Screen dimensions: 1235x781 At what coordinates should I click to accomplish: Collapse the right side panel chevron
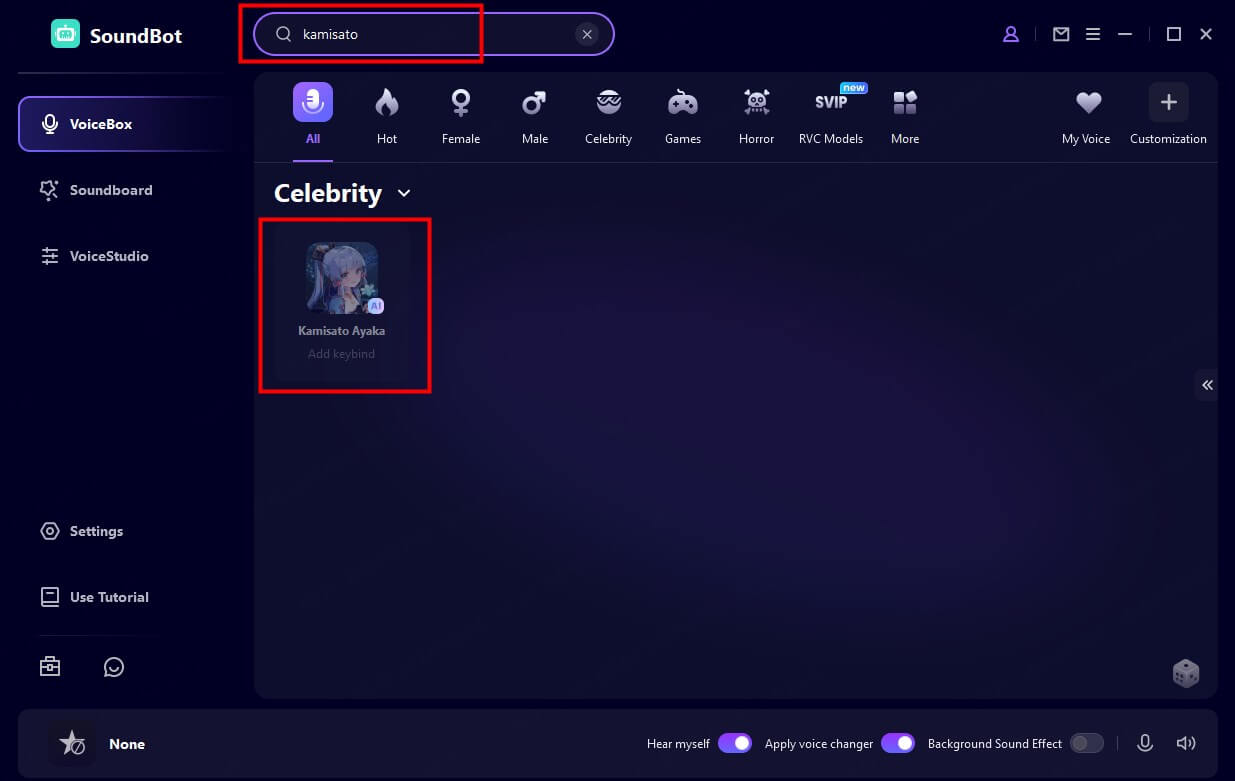(x=1207, y=385)
